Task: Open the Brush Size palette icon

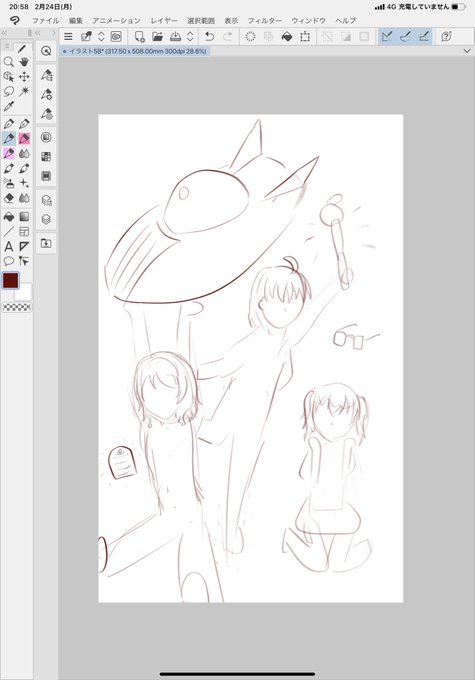Action: click(x=46, y=114)
